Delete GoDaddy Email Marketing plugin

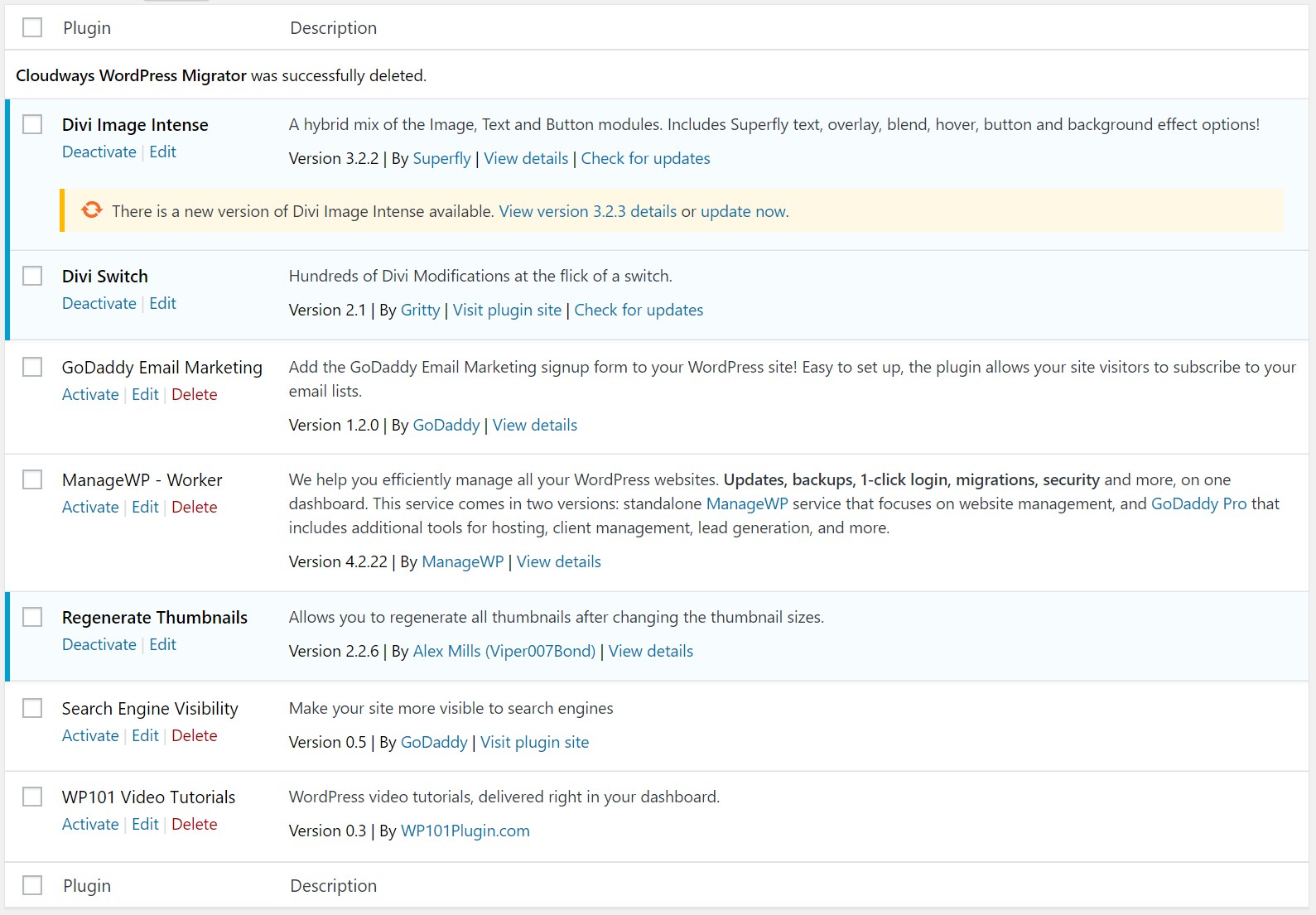tap(194, 394)
